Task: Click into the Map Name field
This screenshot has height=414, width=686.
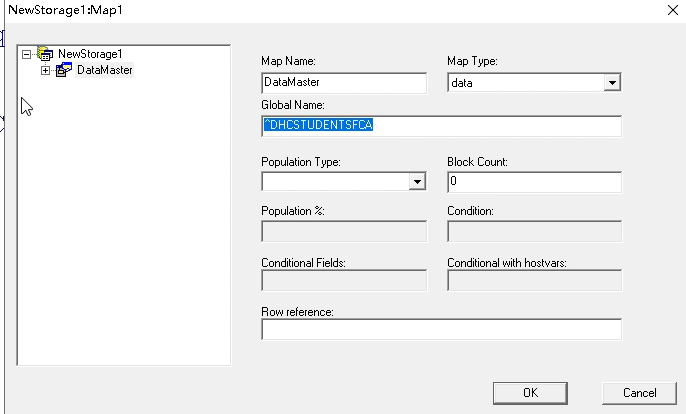Action: tap(343, 83)
